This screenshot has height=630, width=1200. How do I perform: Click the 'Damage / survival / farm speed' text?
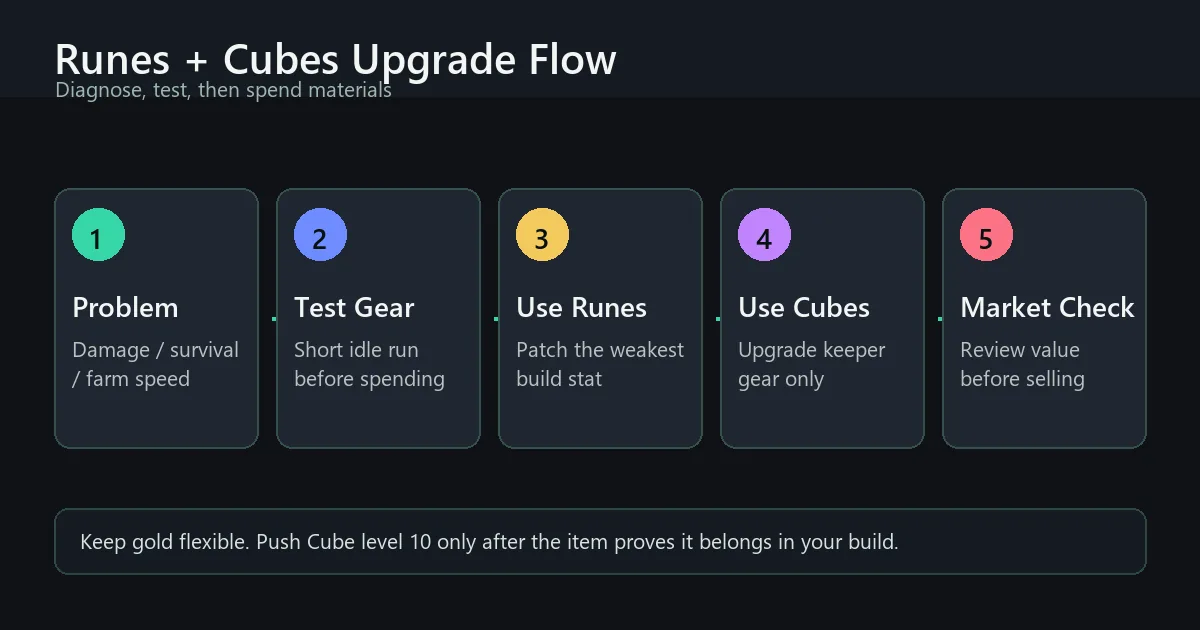click(x=155, y=364)
